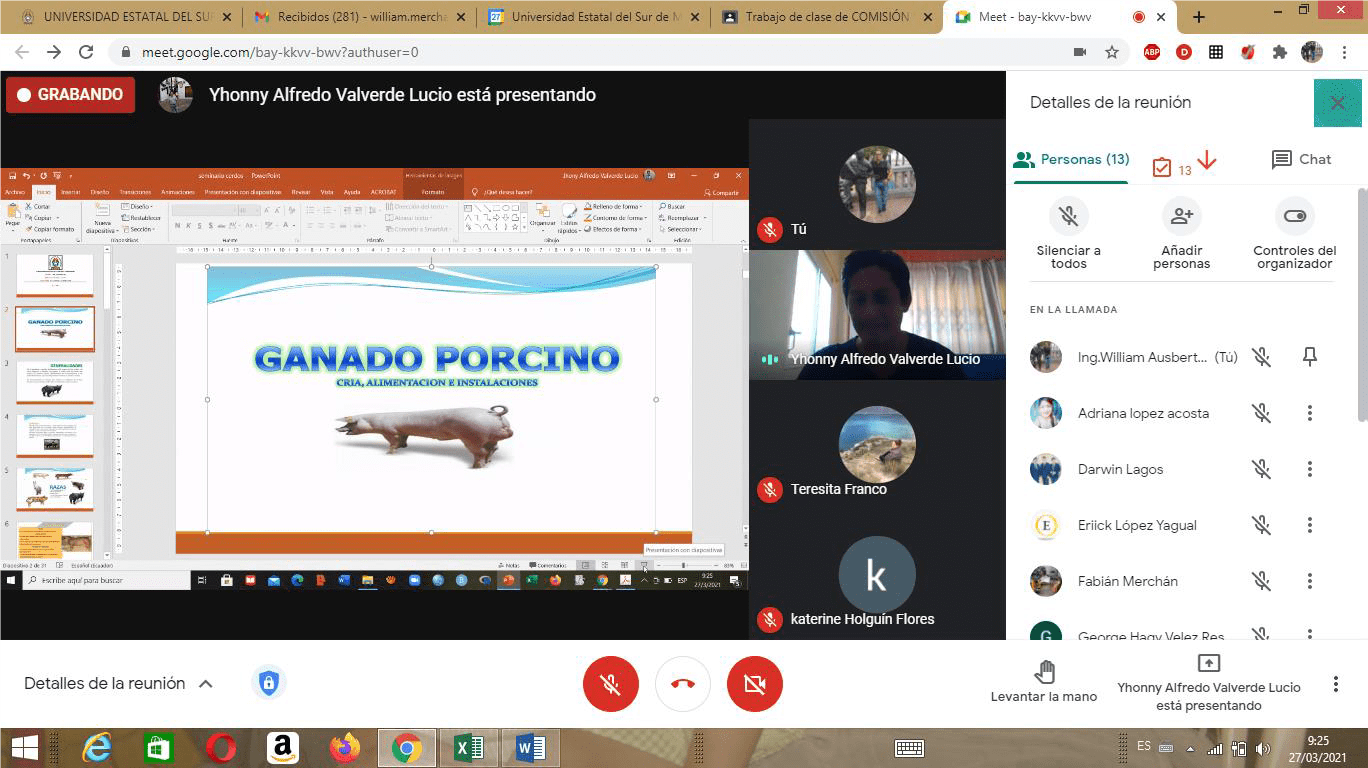
Task: Click the blue shield security icon
Action: [268, 683]
